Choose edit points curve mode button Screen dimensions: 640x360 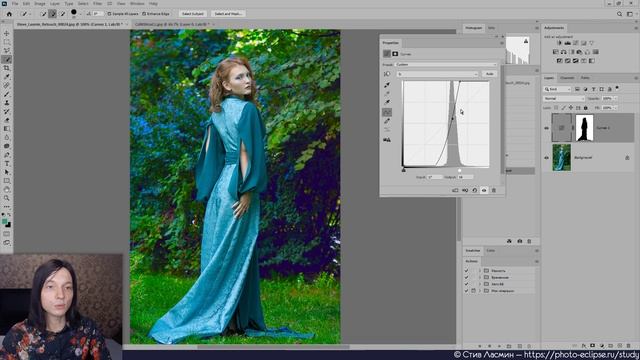387,112
